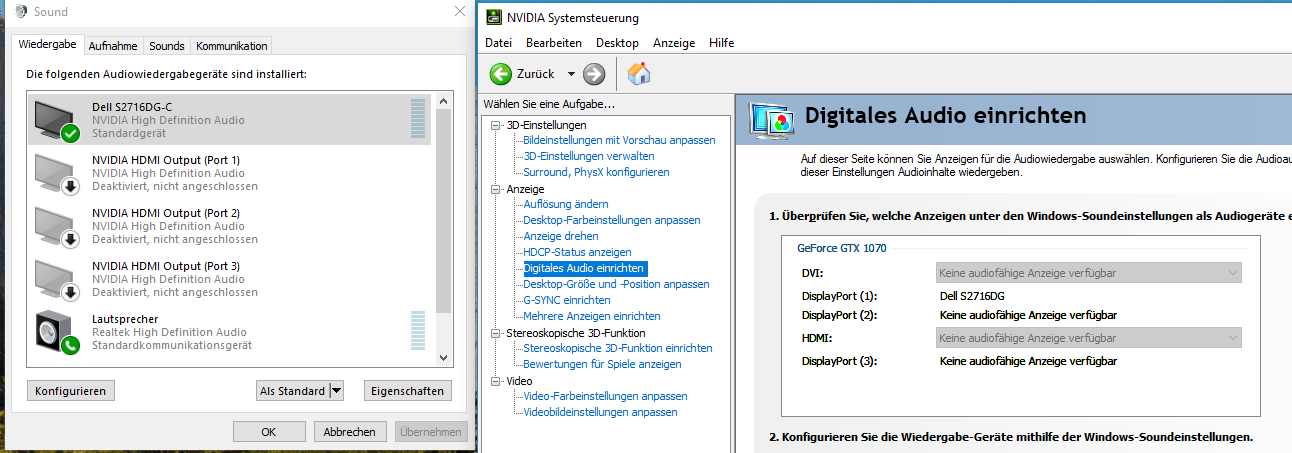Open the Datei menu
Screen dimensions: 1292x453
(498, 43)
